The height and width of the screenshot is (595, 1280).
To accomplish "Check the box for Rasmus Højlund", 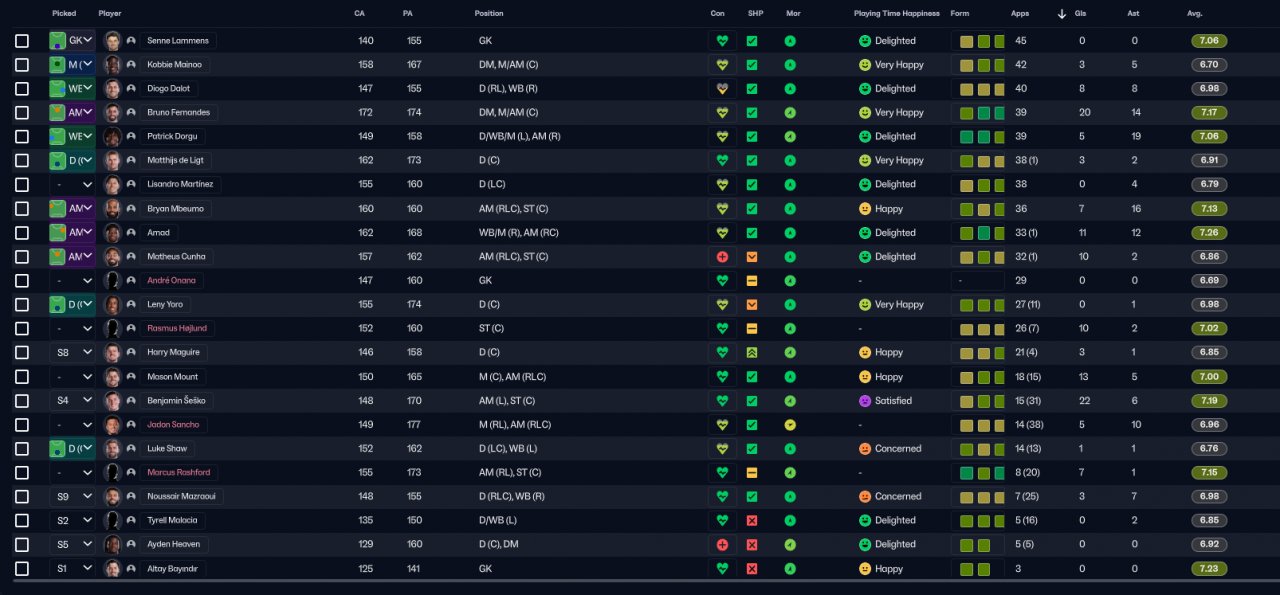I will (x=22, y=329).
